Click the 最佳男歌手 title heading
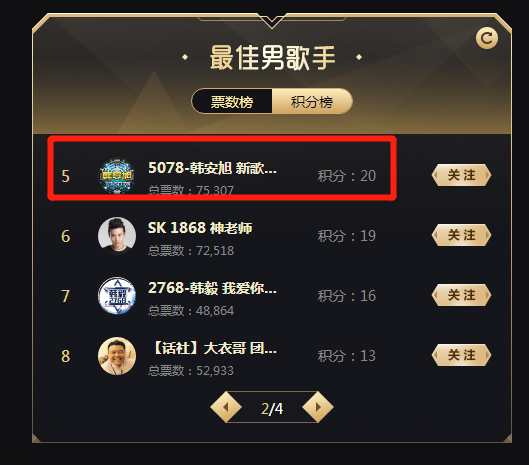 pos(272,58)
